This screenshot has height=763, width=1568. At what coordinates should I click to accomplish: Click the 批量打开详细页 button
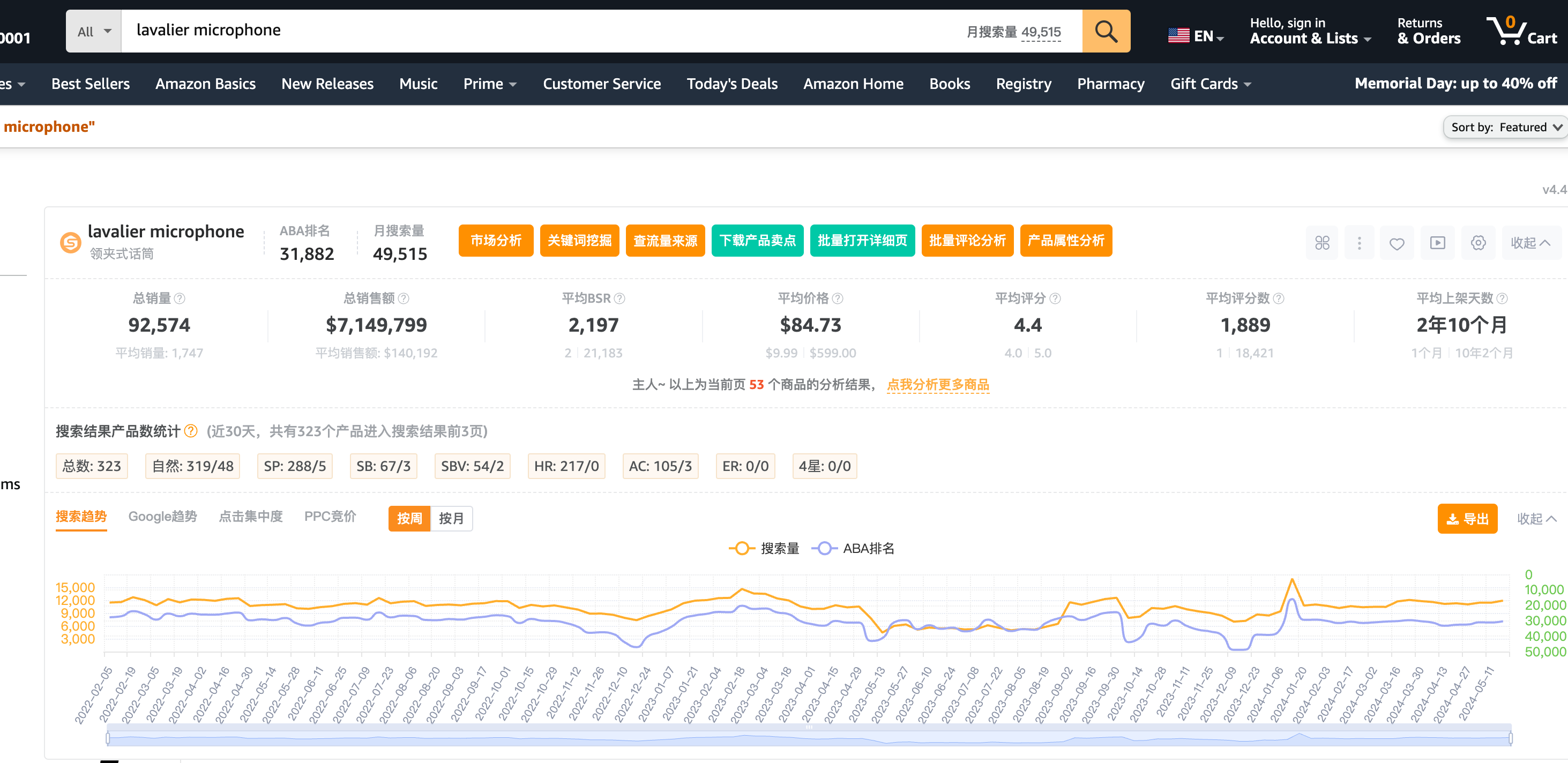862,241
